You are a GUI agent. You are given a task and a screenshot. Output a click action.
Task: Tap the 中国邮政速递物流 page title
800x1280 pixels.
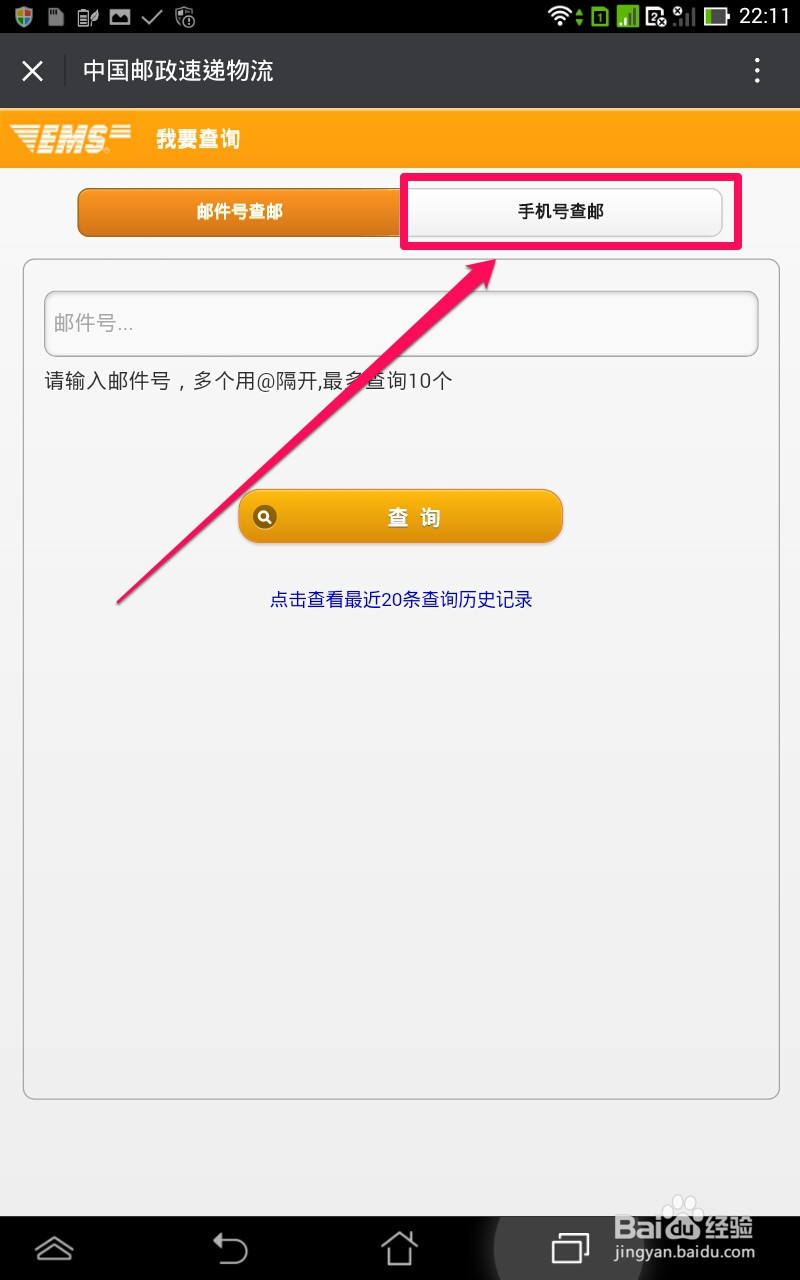(178, 71)
